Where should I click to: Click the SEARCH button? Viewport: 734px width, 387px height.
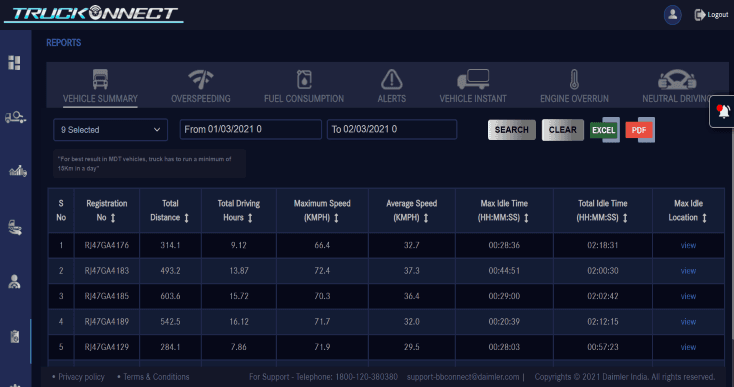tap(512, 130)
